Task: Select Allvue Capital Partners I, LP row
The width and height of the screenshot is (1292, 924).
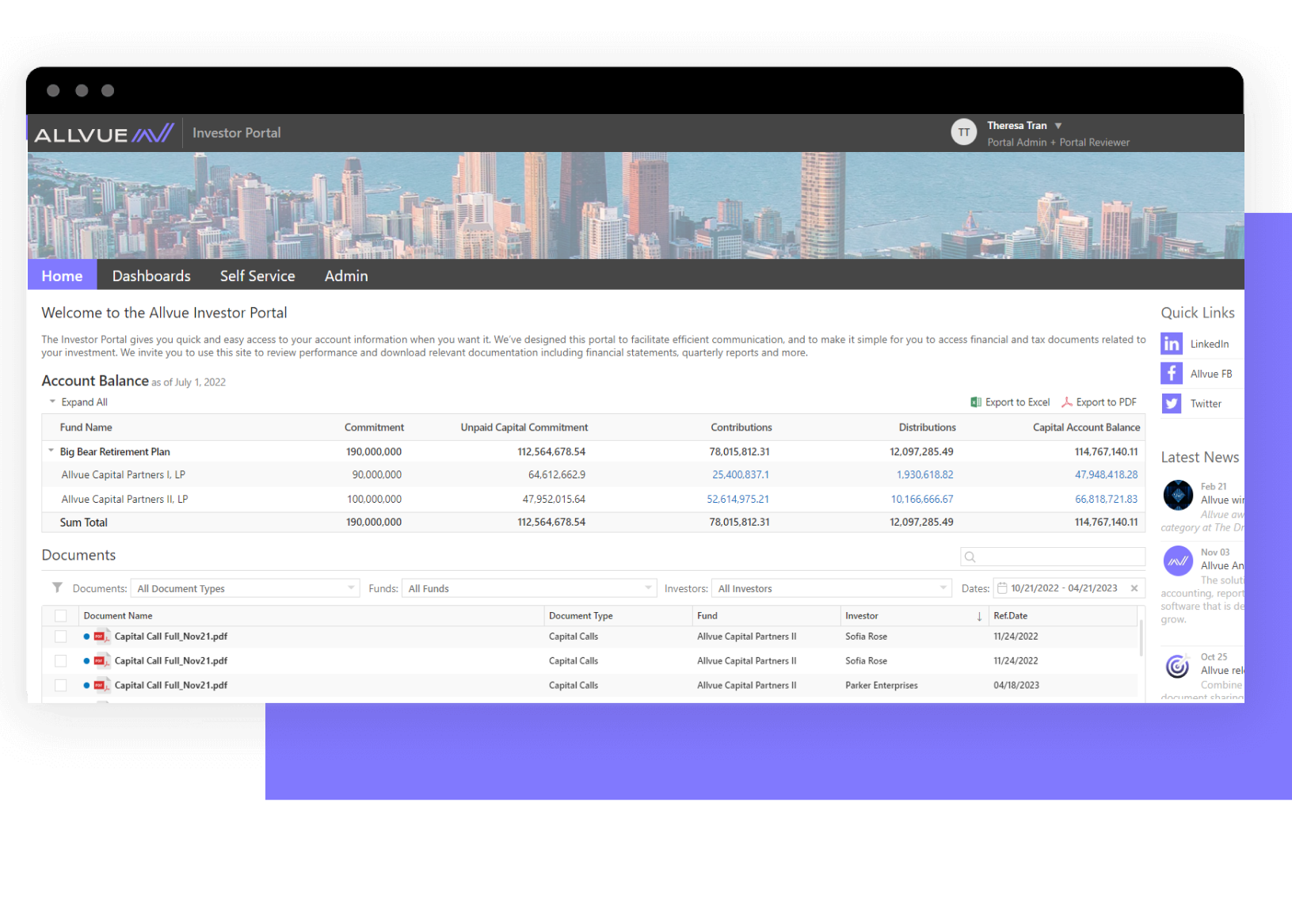Action: pyautogui.click(x=593, y=475)
